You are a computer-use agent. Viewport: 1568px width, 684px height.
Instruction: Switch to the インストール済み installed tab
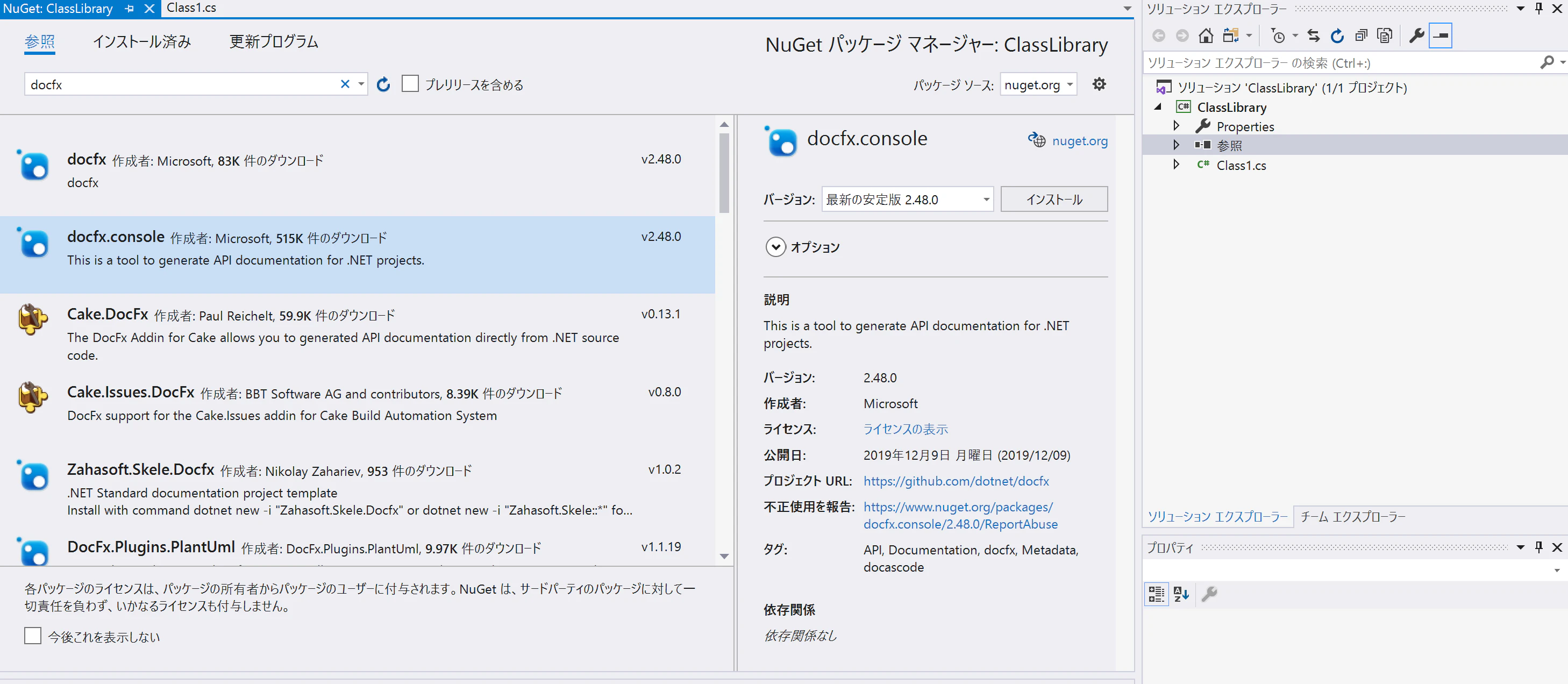[x=142, y=41]
